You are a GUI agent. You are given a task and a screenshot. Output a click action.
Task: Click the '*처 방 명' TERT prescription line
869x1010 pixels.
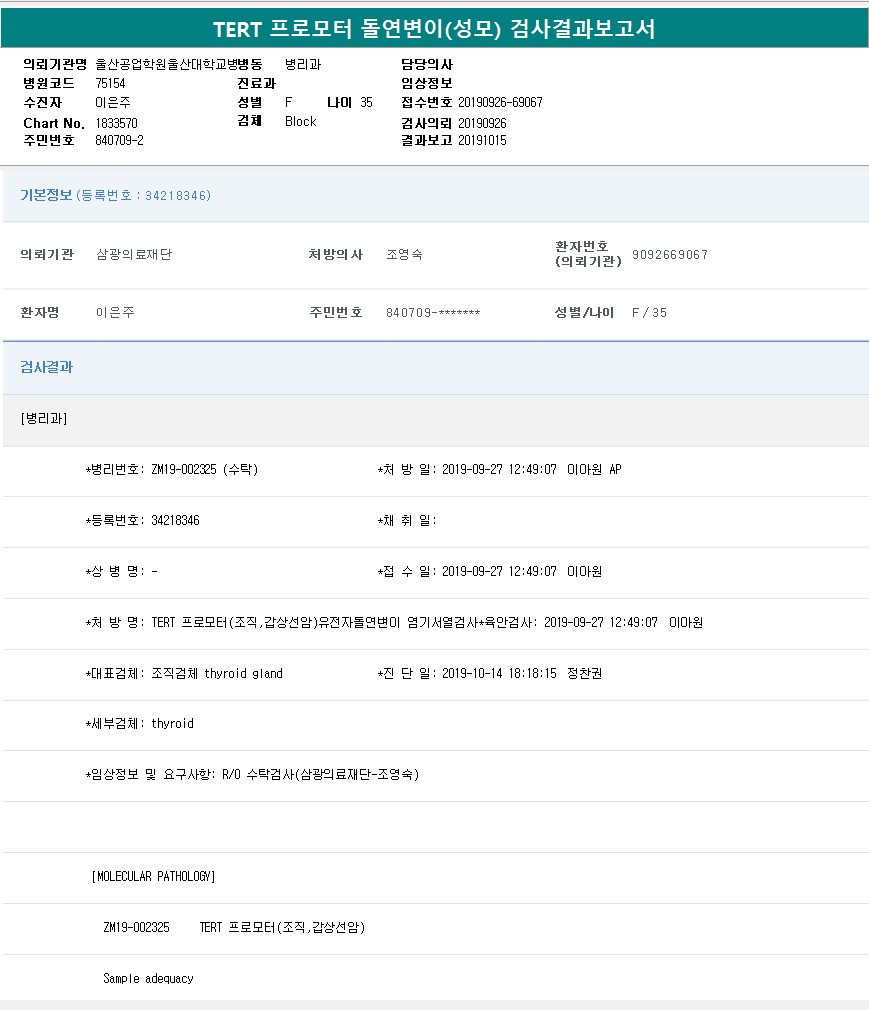(394, 622)
